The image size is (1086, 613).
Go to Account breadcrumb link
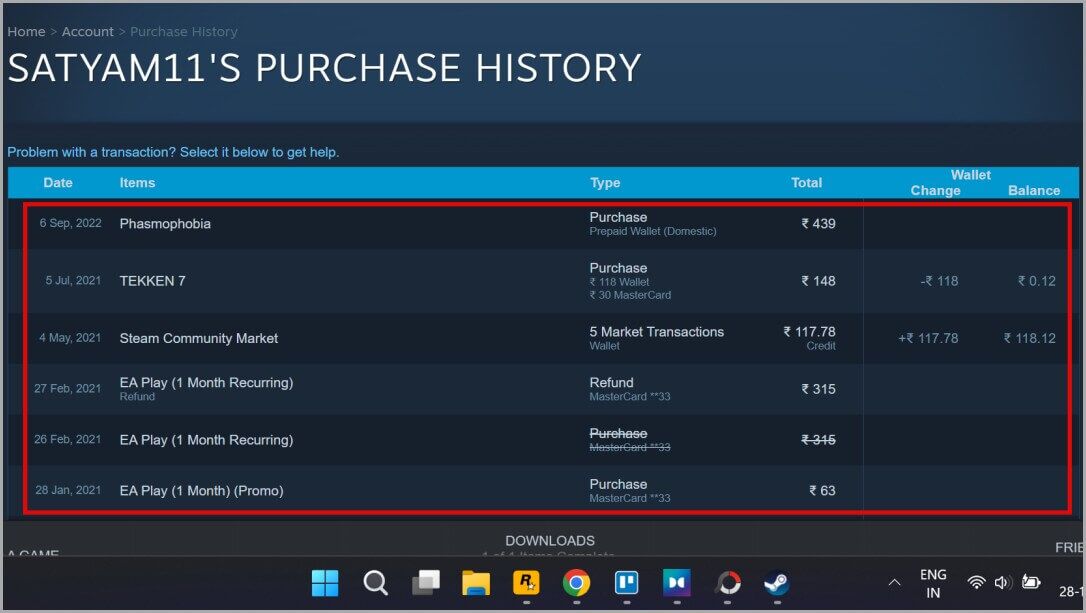click(x=87, y=32)
